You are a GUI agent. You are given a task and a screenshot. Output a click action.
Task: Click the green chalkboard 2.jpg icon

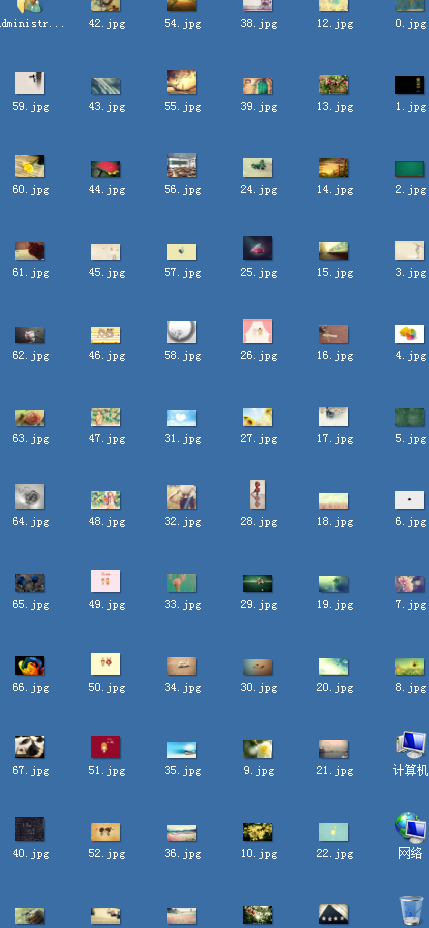pyautogui.click(x=409, y=169)
